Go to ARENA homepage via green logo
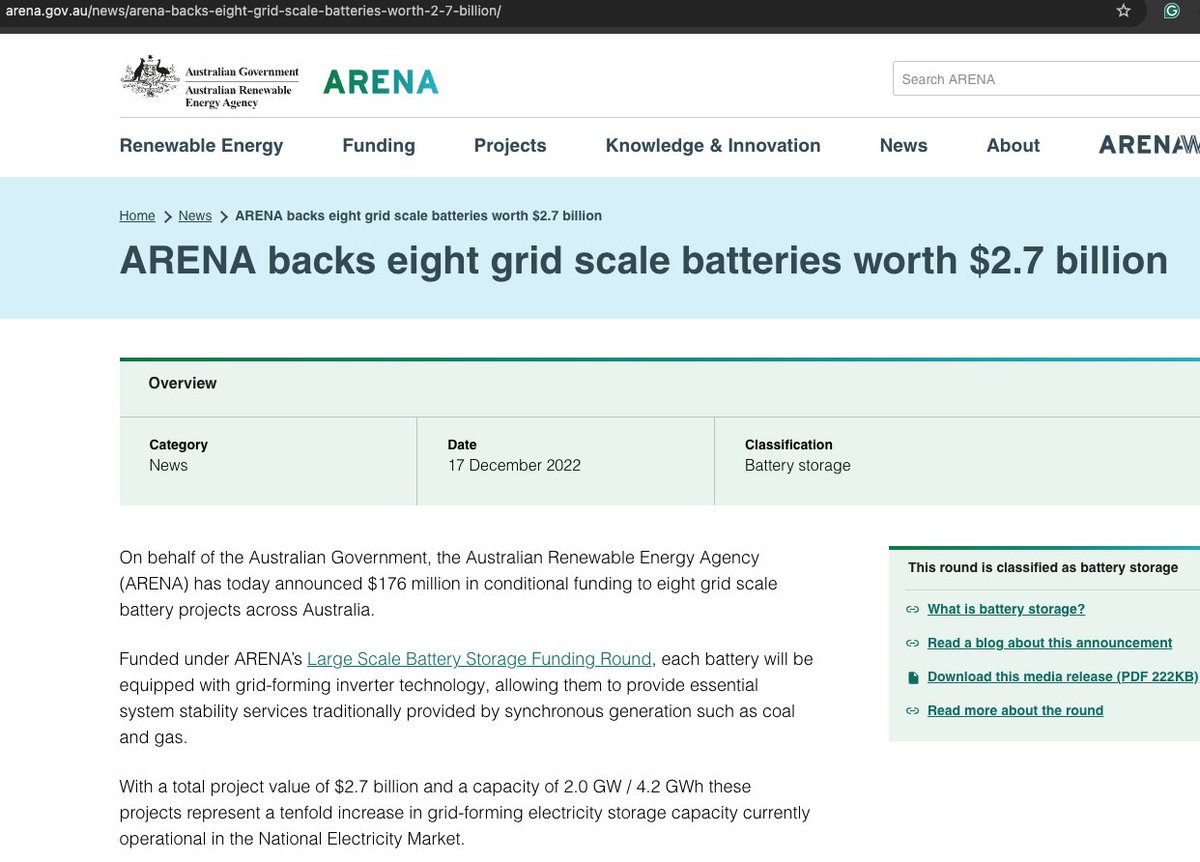 coord(380,81)
